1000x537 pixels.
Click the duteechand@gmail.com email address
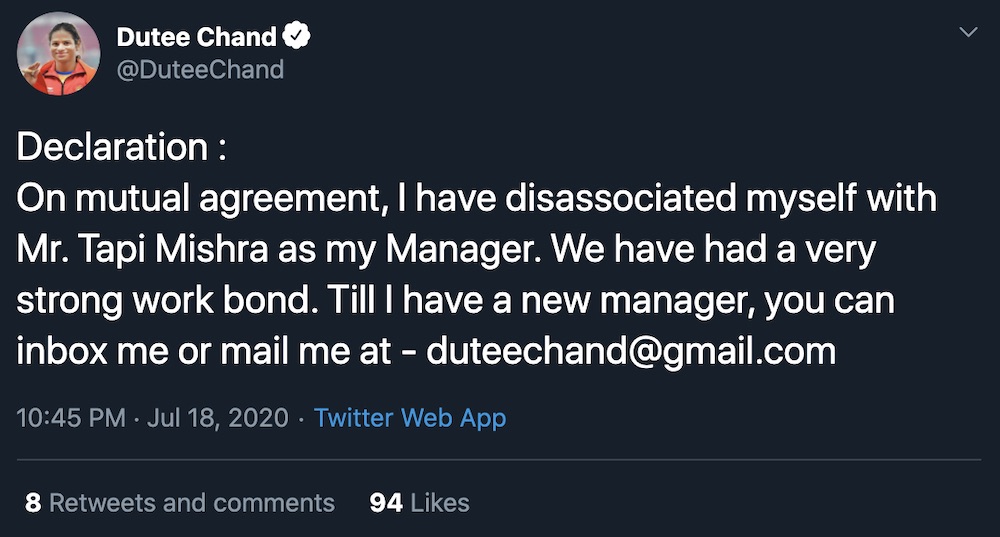pyautogui.click(x=631, y=351)
